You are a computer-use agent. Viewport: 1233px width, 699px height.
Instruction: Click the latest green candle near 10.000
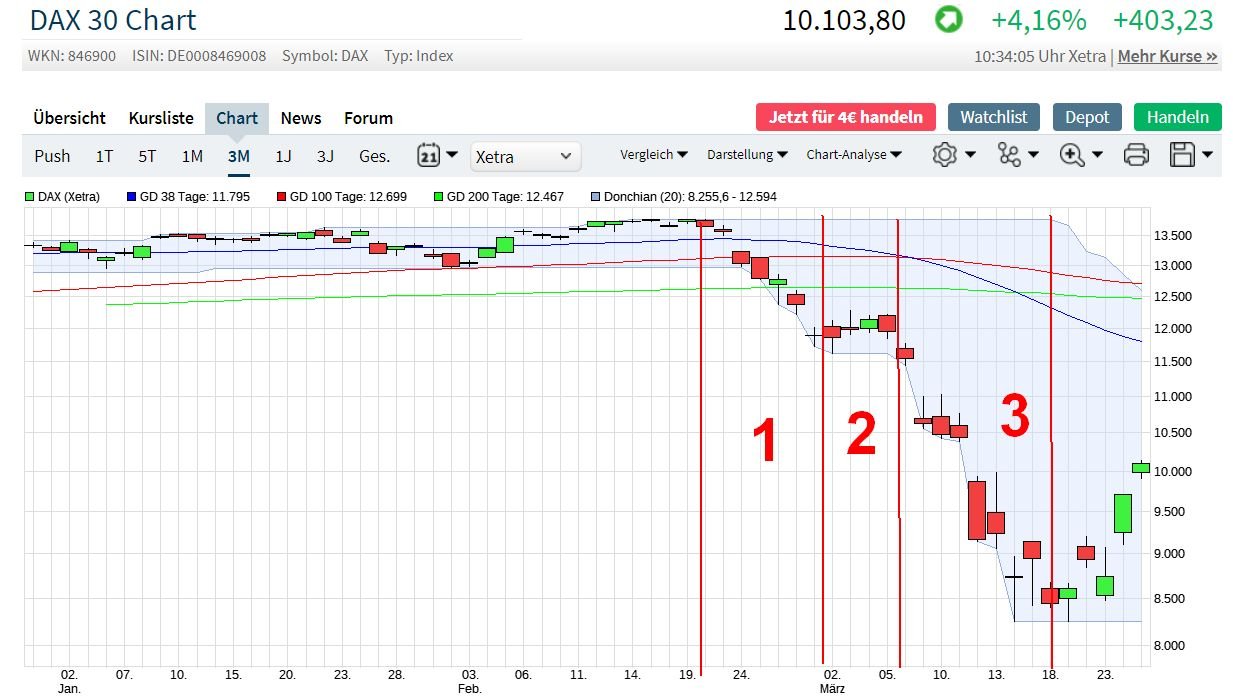point(1141,467)
